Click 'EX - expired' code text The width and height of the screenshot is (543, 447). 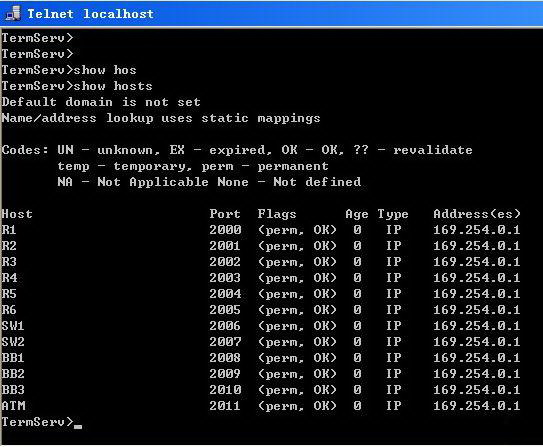click(x=221, y=150)
